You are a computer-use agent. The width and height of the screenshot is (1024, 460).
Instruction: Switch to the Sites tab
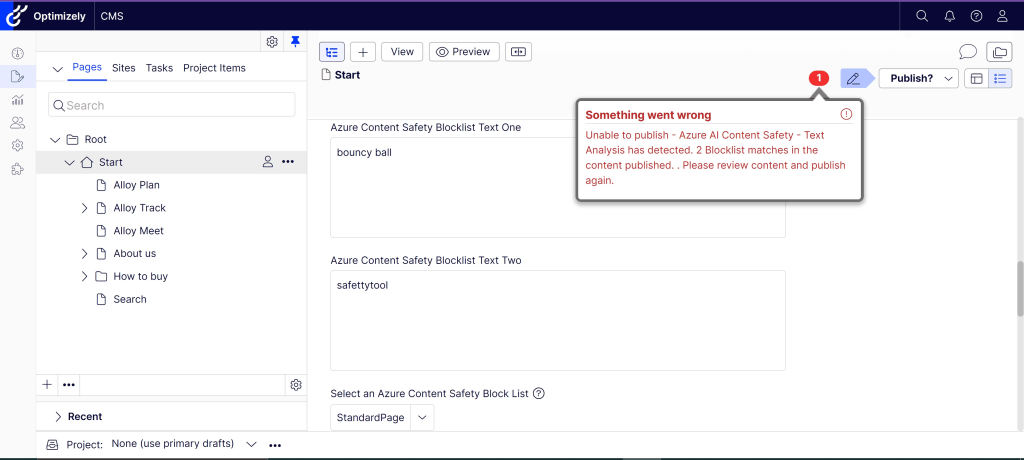coord(124,68)
